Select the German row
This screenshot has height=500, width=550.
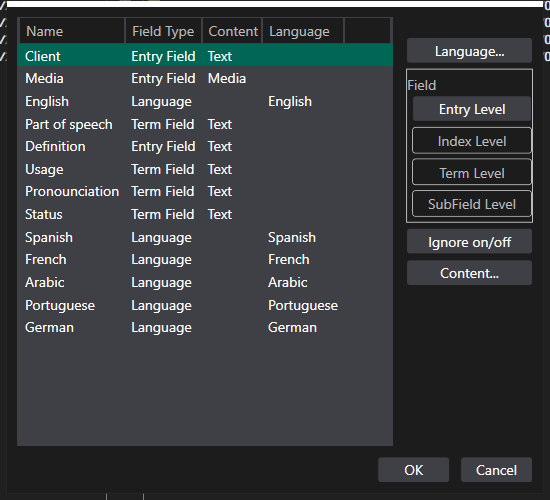[205, 328]
